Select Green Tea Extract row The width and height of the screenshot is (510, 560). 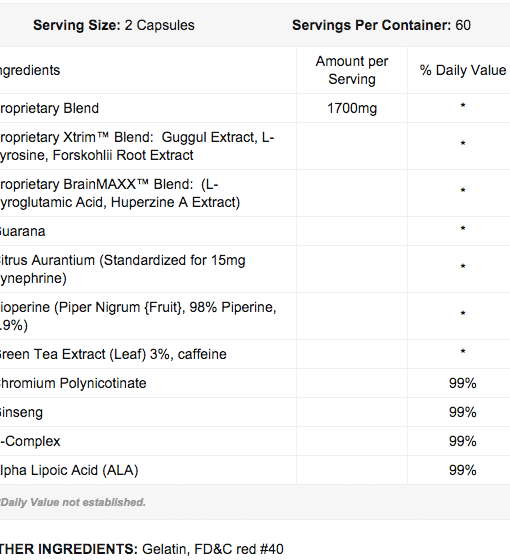coord(255,354)
